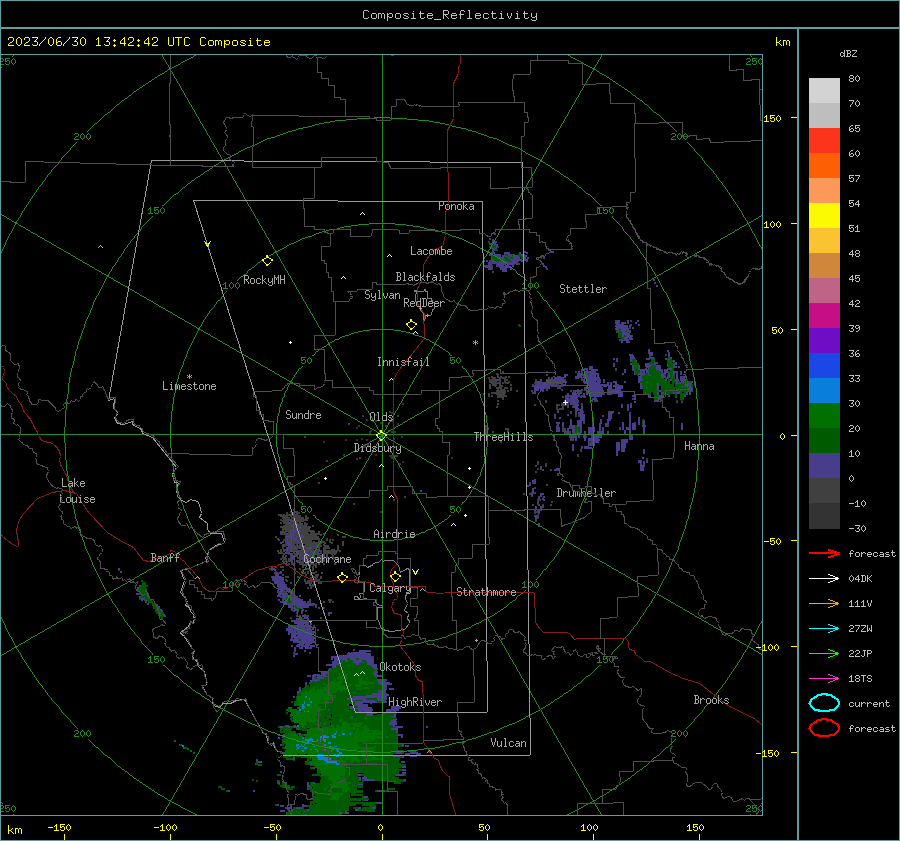Click the Stettler label
This screenshot has width=900, height=841.
pyautogui.click(x=583, y=289)
